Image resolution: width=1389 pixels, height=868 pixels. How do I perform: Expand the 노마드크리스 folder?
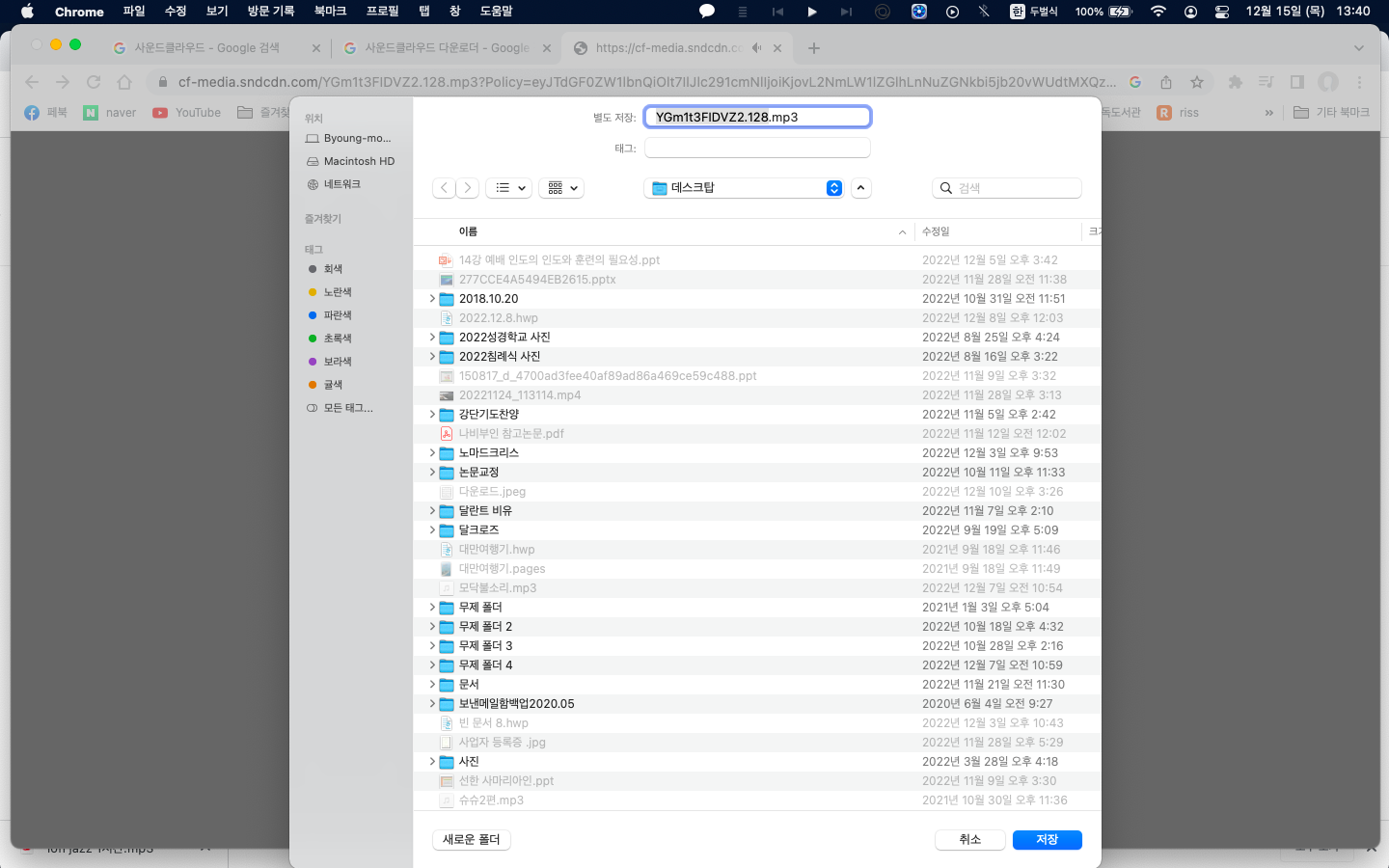click(431, 453)
